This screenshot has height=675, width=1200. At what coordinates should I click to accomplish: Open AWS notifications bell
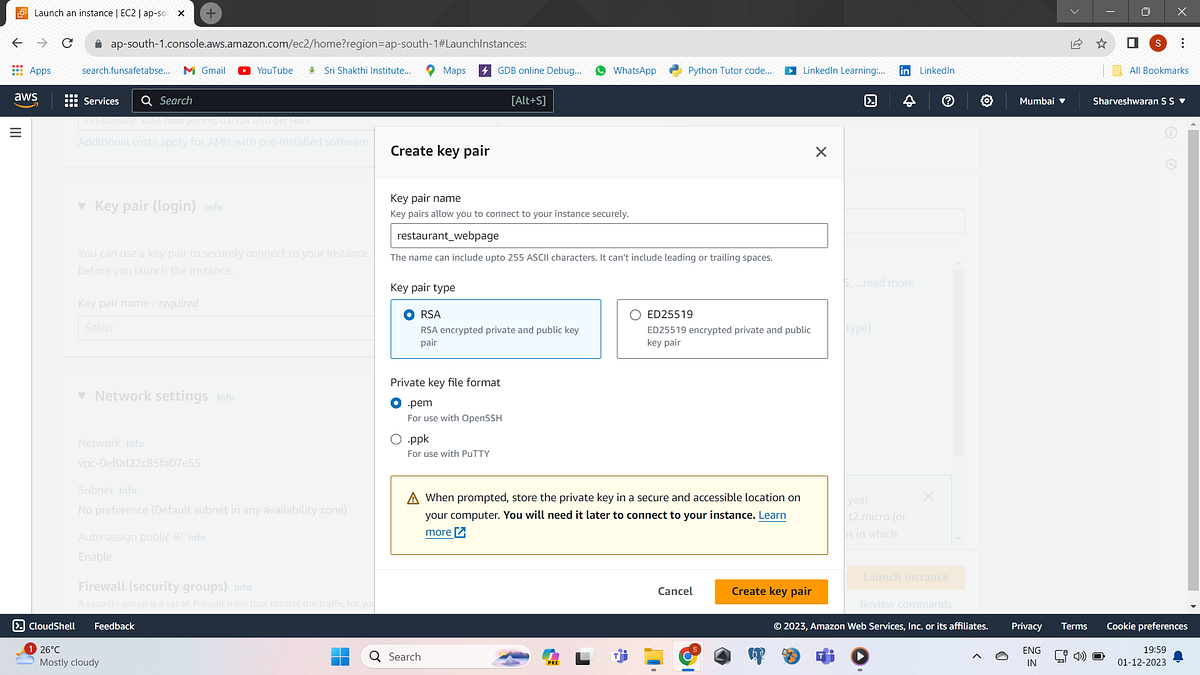909,101
